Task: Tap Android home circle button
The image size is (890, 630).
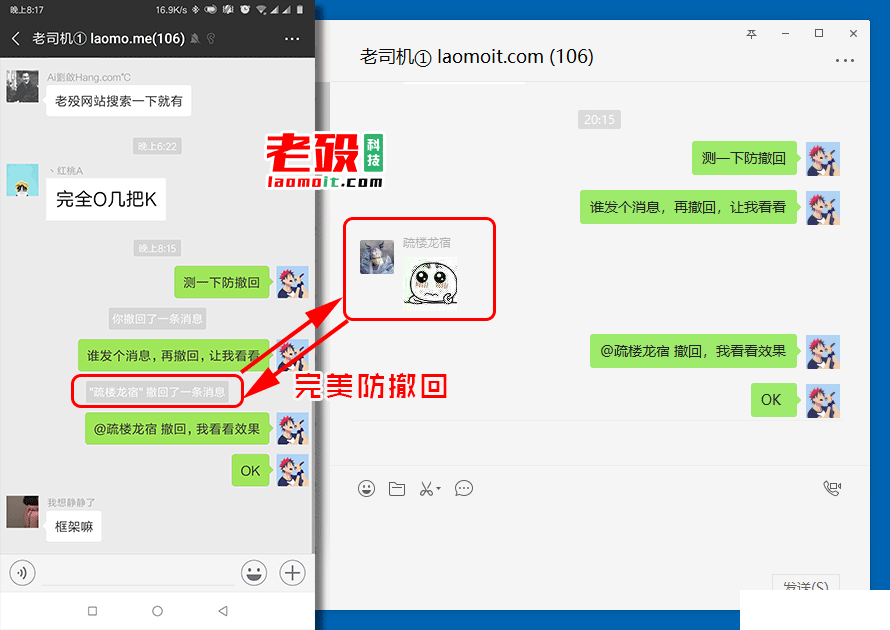Action: tap(157, 611)
